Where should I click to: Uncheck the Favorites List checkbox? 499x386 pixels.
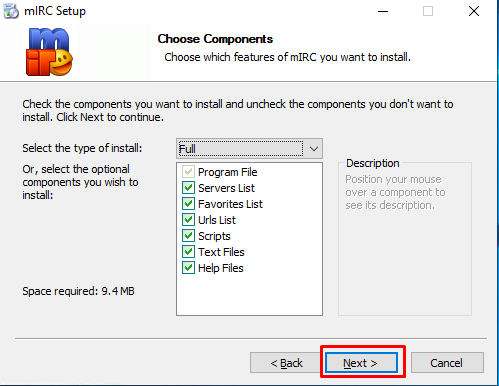coord(188,204)
